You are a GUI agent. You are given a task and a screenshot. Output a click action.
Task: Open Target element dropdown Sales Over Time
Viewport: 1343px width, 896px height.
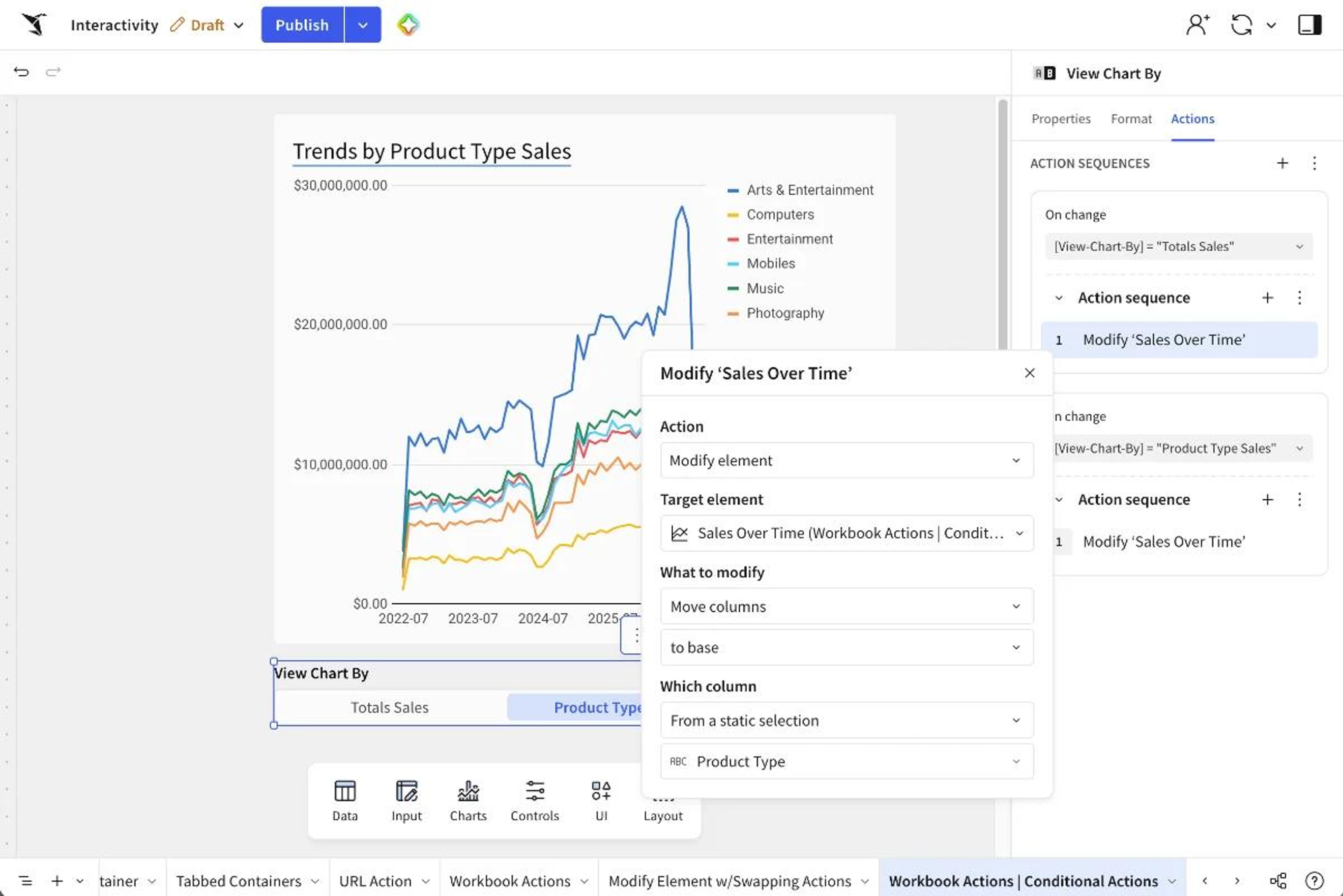point(846,533)
